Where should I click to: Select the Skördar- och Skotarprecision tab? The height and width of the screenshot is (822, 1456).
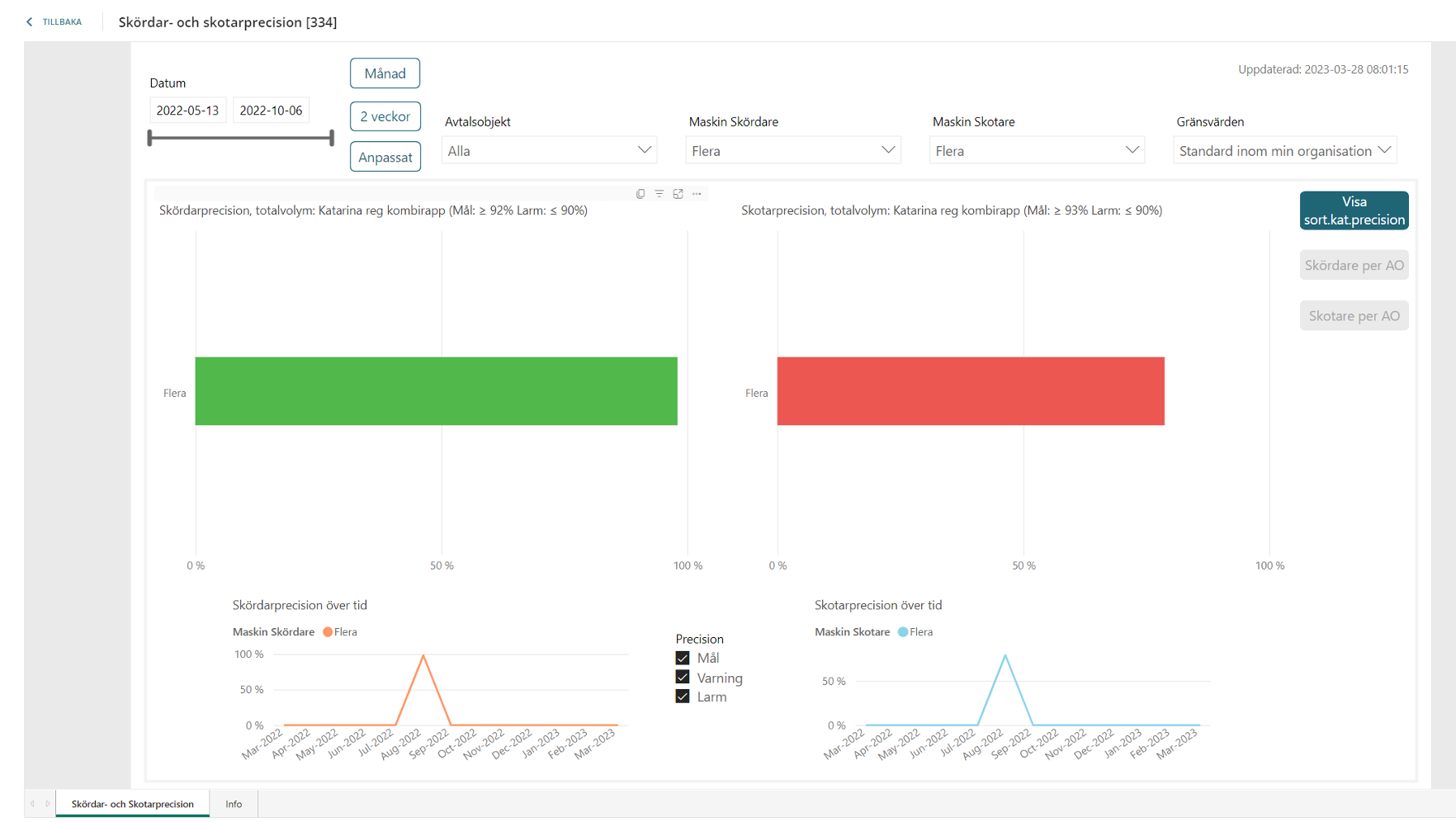coord(132,804)
